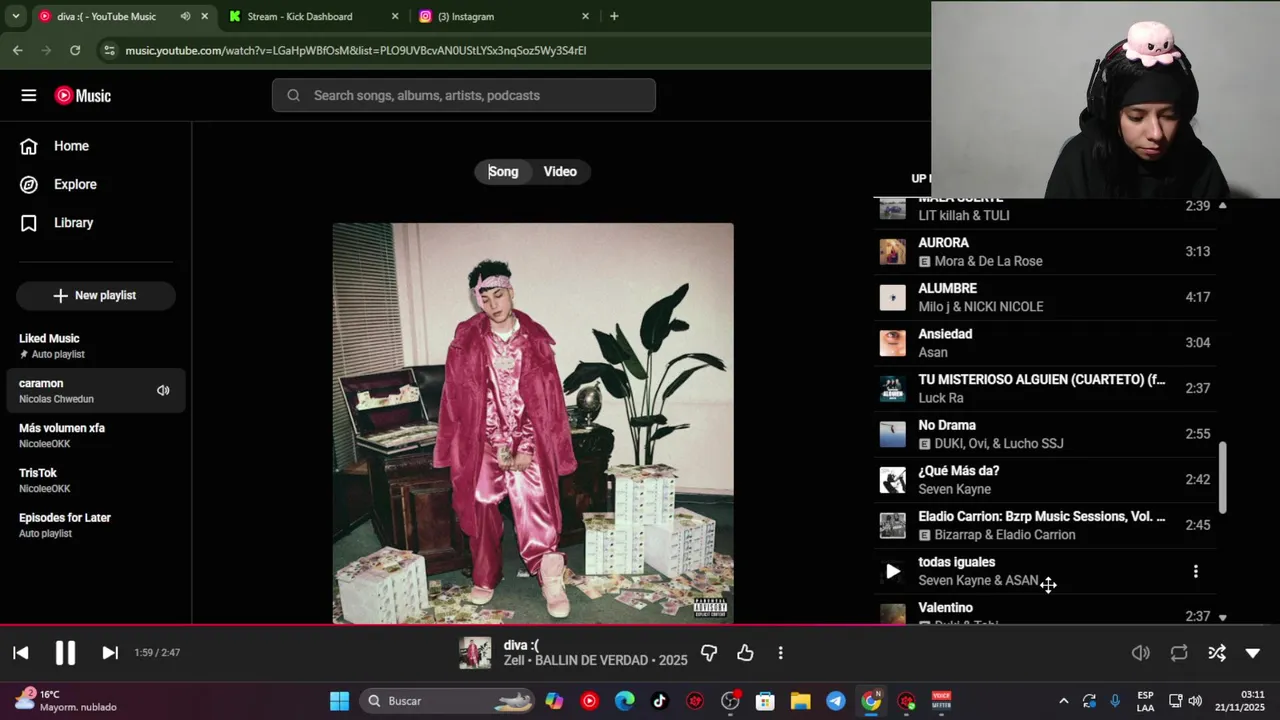Skip to previous track

click(21, 653)
